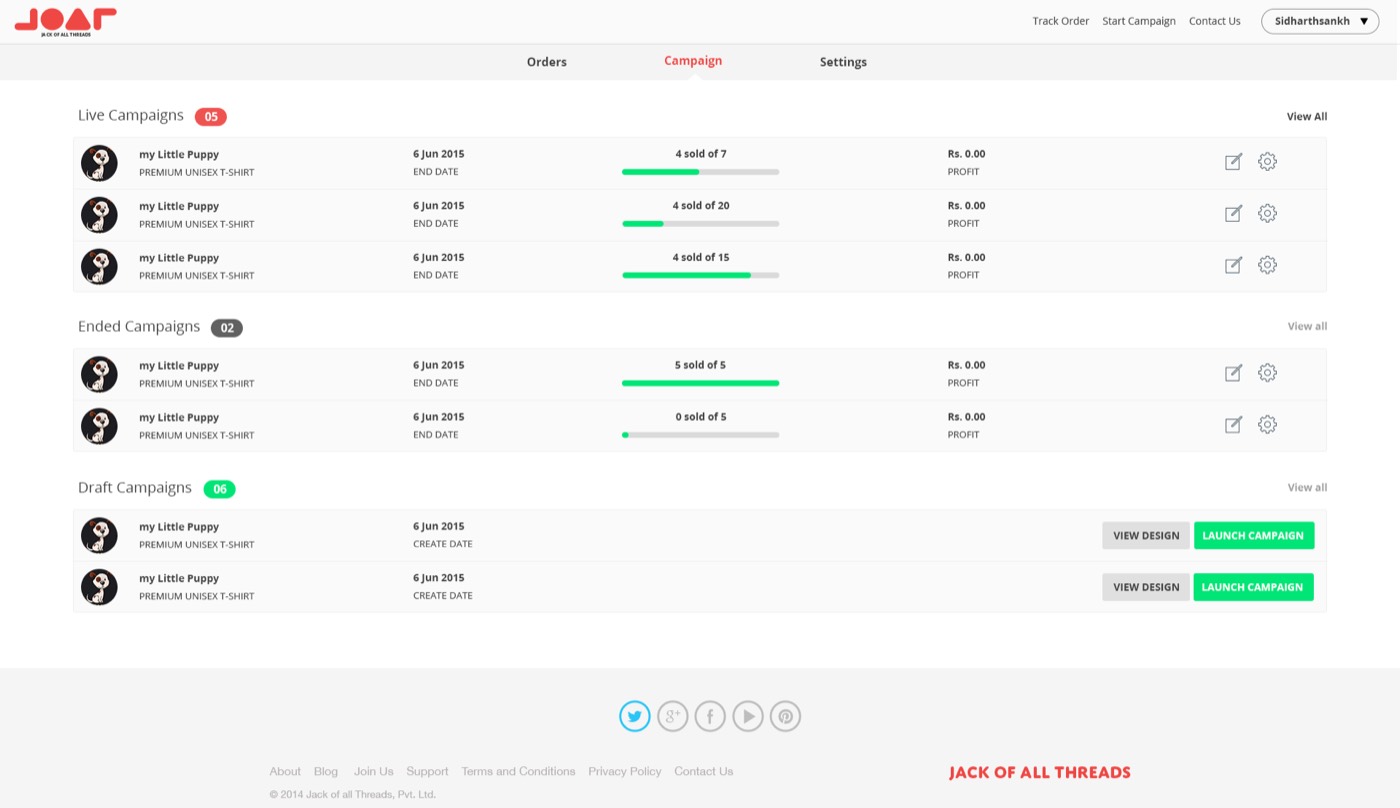Click the Draft Campaigns count badge 06

(219, 489)
